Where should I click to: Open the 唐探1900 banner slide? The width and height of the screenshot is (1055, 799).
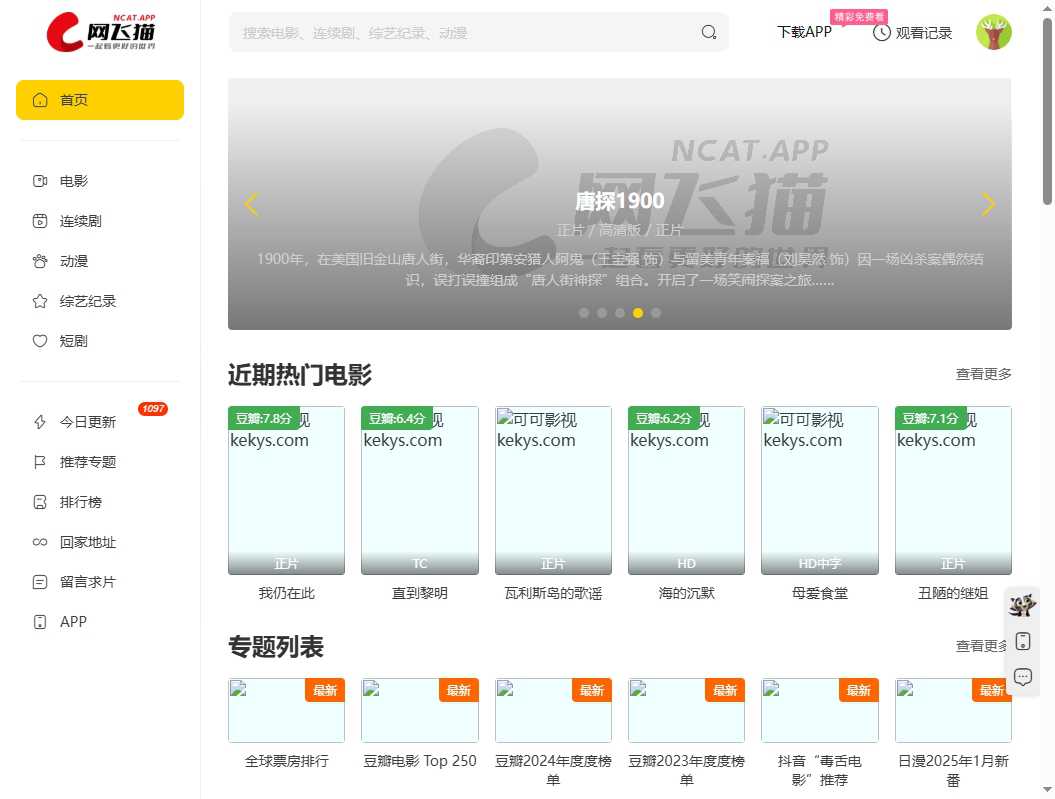[620, 200]
